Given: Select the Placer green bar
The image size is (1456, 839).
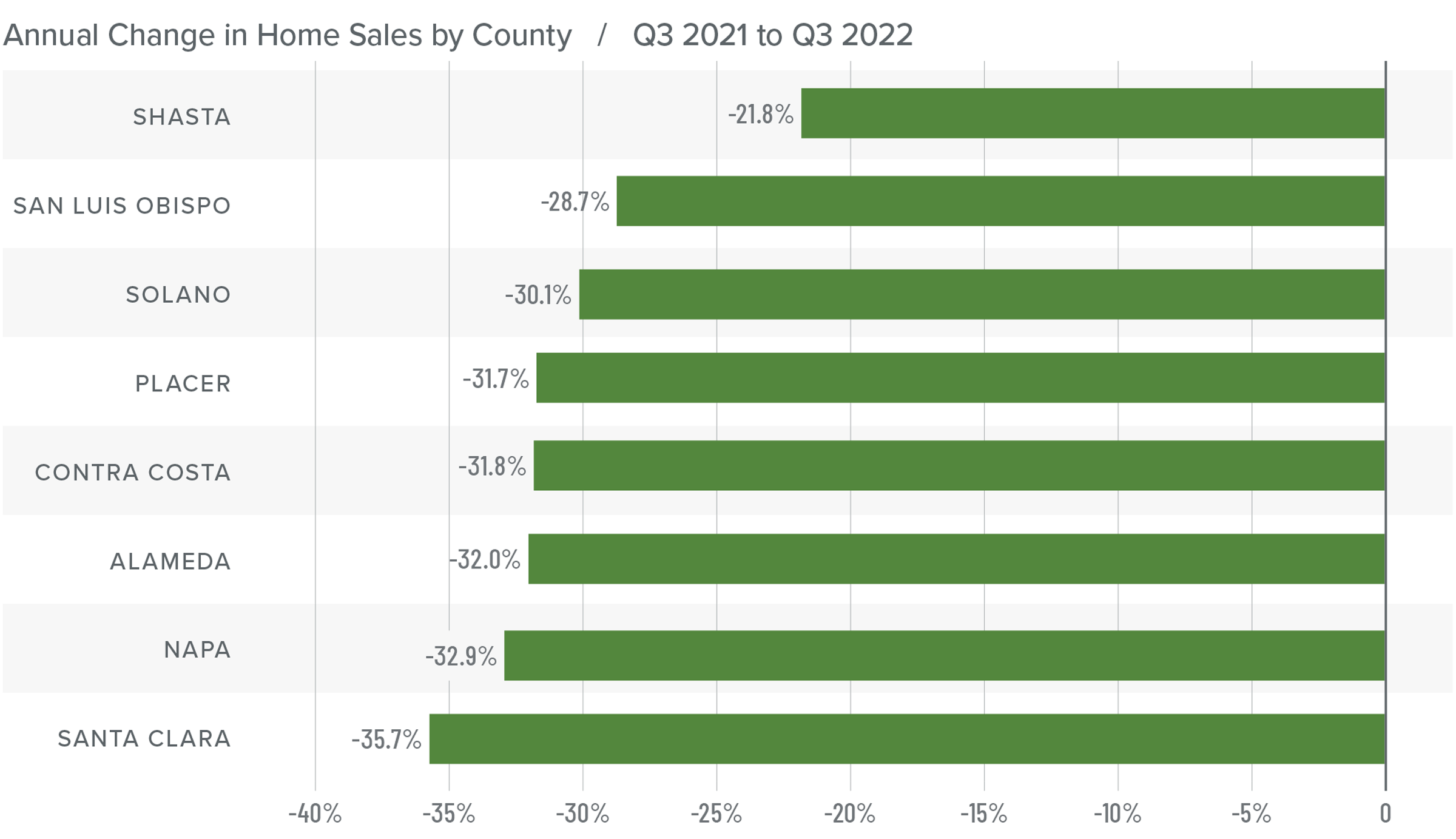Looking at the screenshot, I should click(x=960, y=378).
